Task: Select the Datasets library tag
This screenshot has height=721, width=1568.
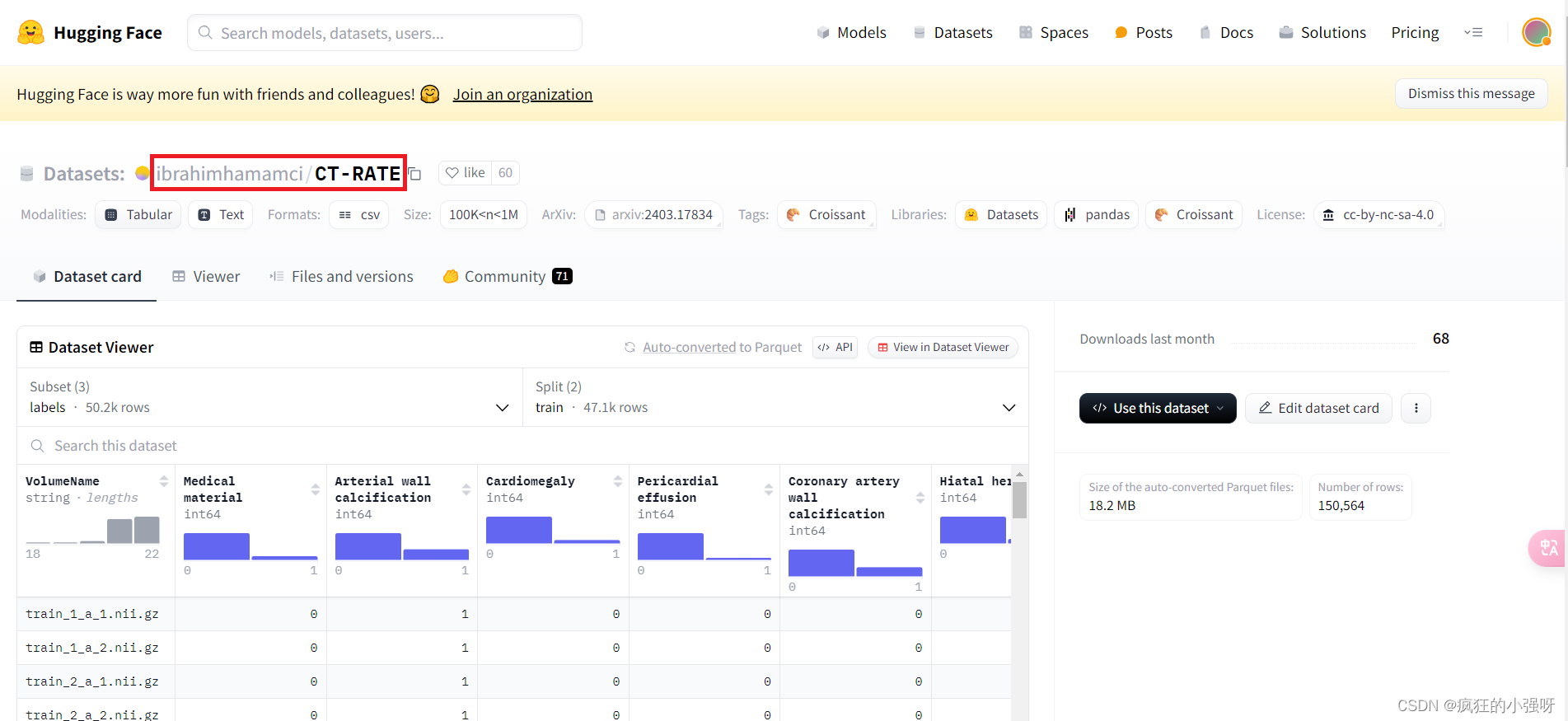Action: point(1002,215)
